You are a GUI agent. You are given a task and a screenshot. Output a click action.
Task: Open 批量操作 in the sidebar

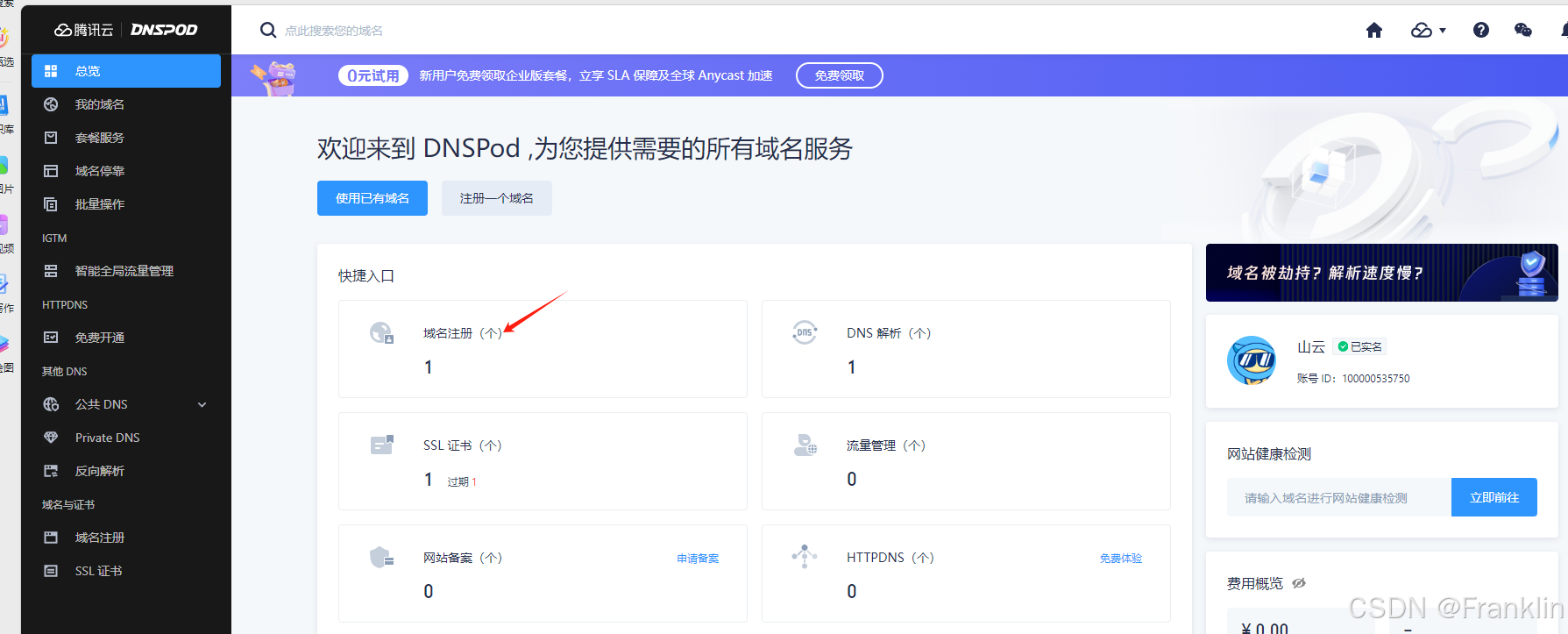[126, 204]
